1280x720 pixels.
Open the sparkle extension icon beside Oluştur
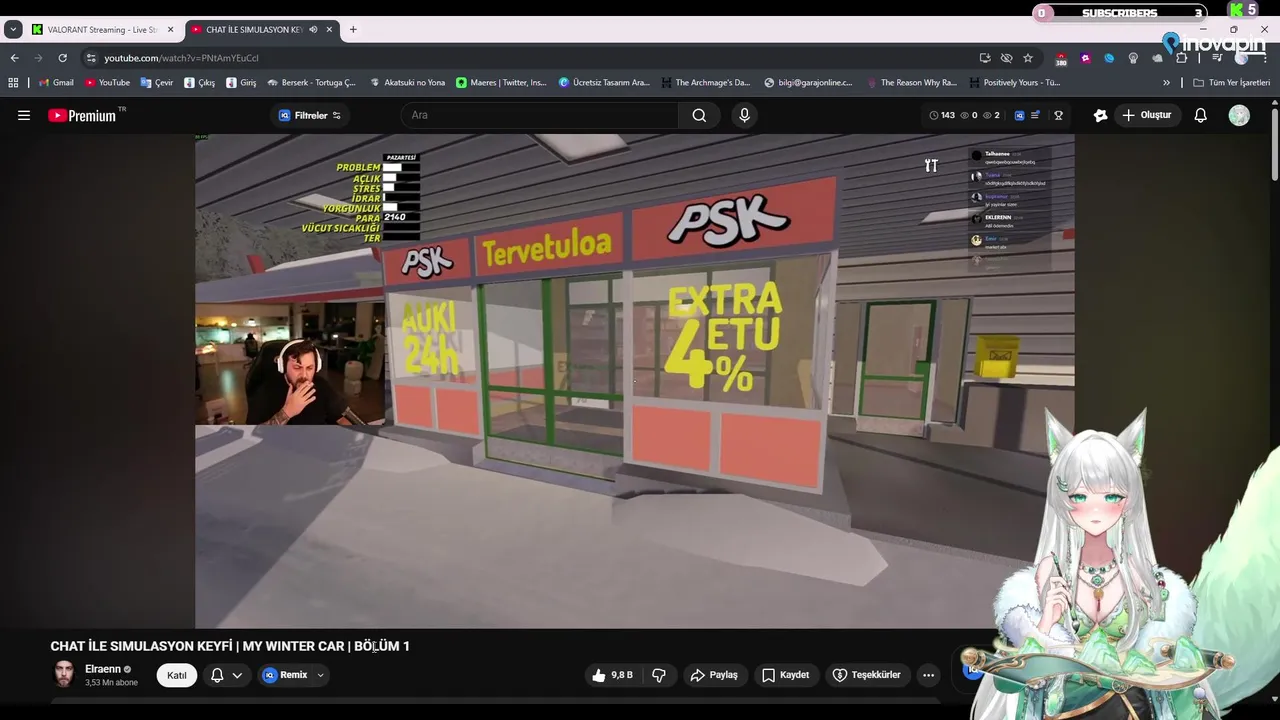tap(1100, 115)
